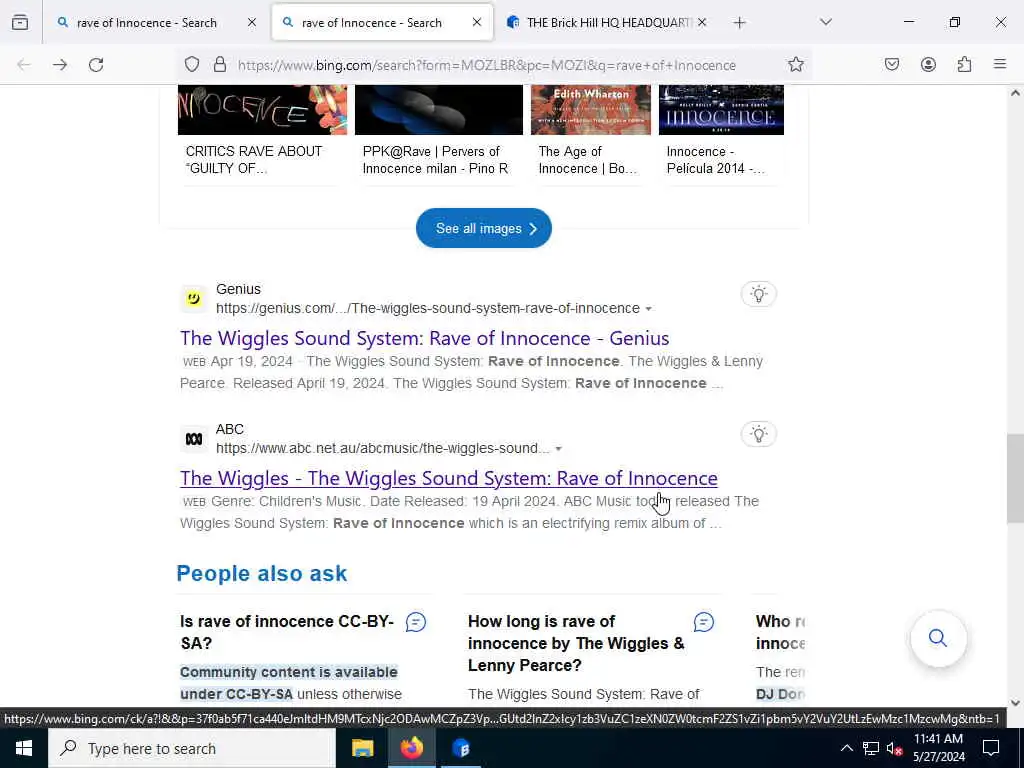The height and width of the screenshot is (768, 1024).
Task: Click ABC site favicon
Action: tap(193, 439)
